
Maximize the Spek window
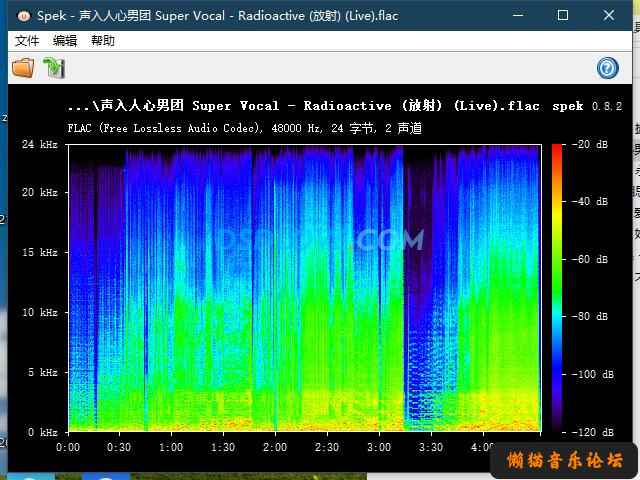[x=563, y=16]
